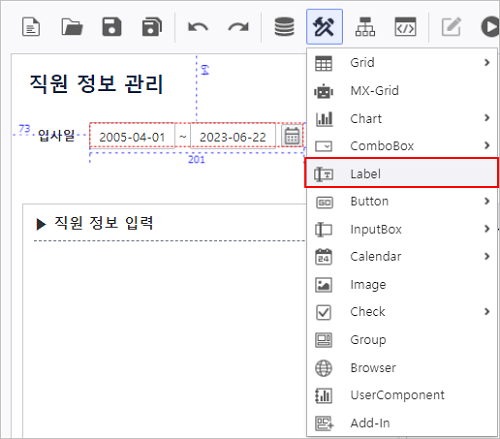The width and height of the screenshot is (500, 439).
Task: Click the calendar picker icon beside dates
Action: 292,136
